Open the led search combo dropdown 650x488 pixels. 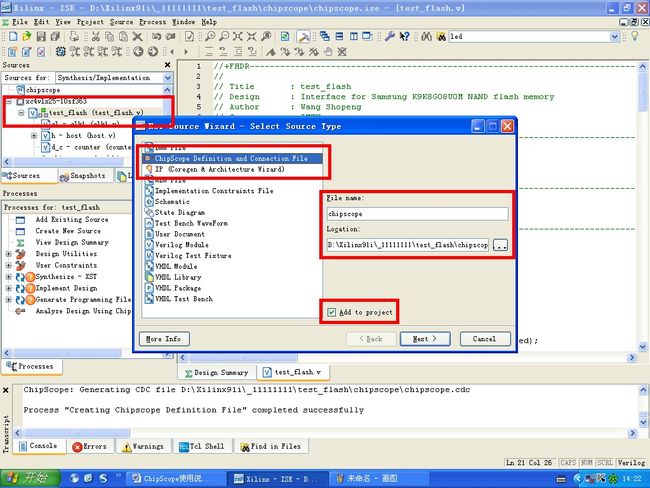click(614, 36)
